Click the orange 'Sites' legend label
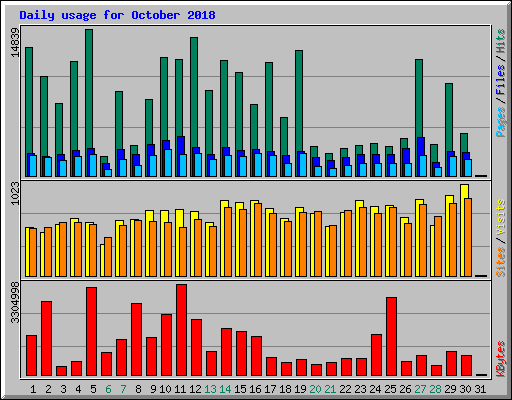The width and height of the screenshot is (512, 400). [501, 262]
